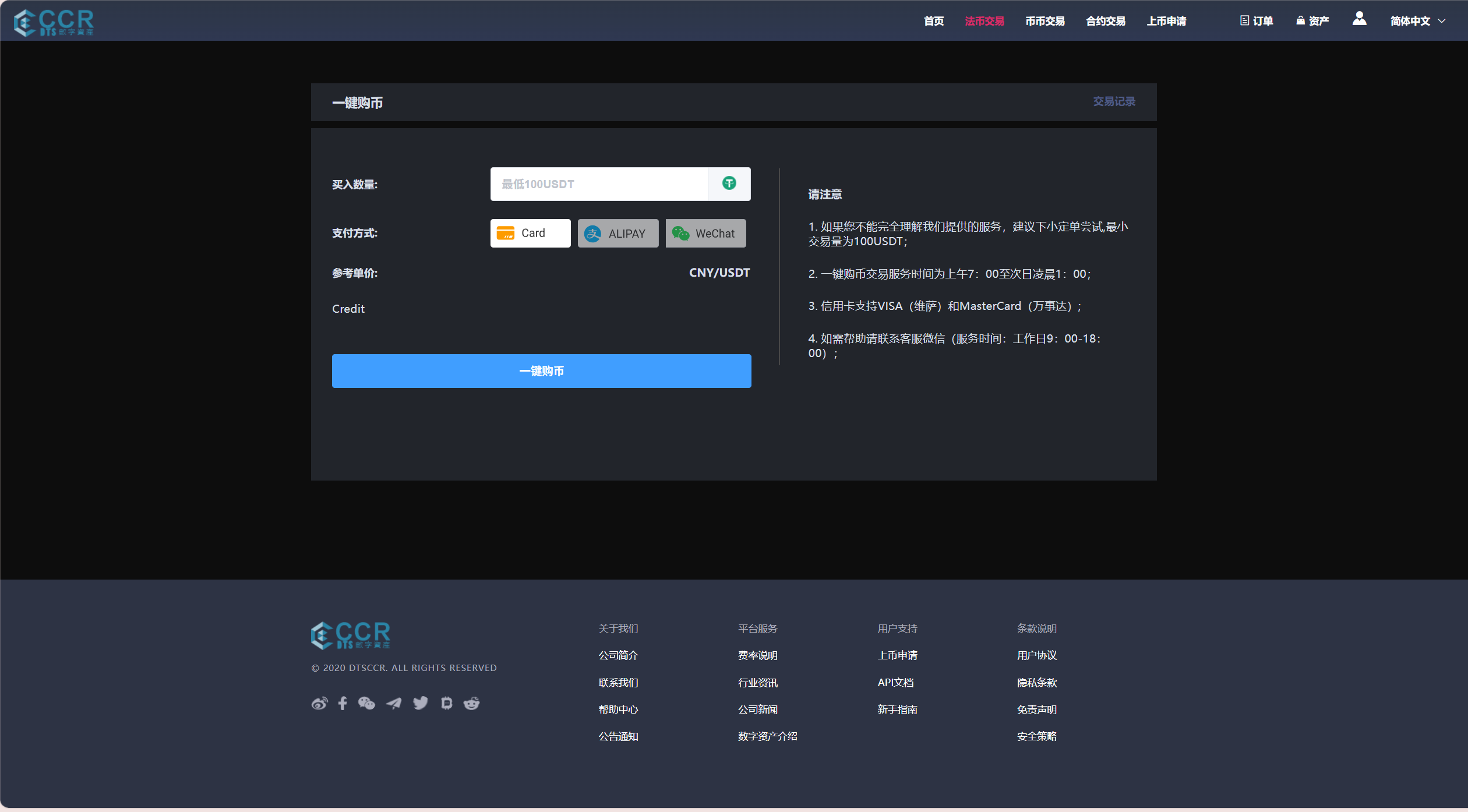Image resolution: width=1468 pixels, height=812 pixels.
Task: Click the user profile avatar icon
Action: coord(1359,19)
